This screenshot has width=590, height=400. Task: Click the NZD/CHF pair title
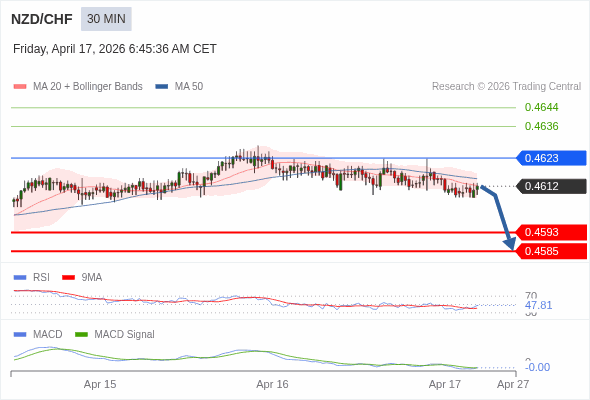click(42, 19)
